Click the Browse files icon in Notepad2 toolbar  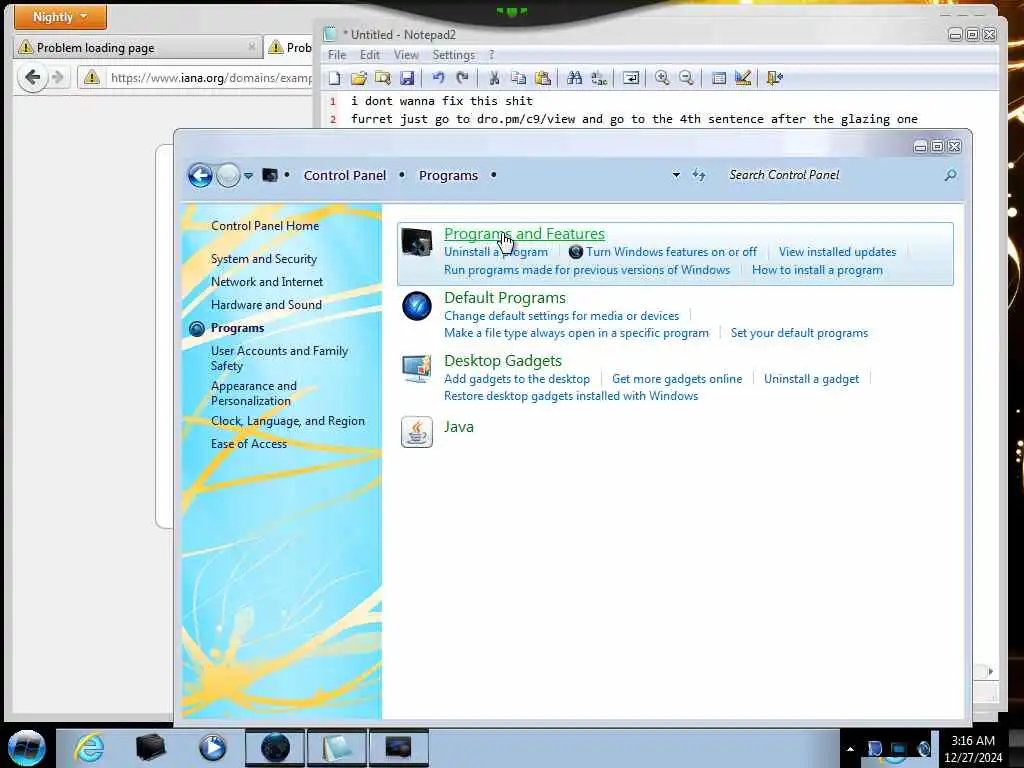point(383,78)
